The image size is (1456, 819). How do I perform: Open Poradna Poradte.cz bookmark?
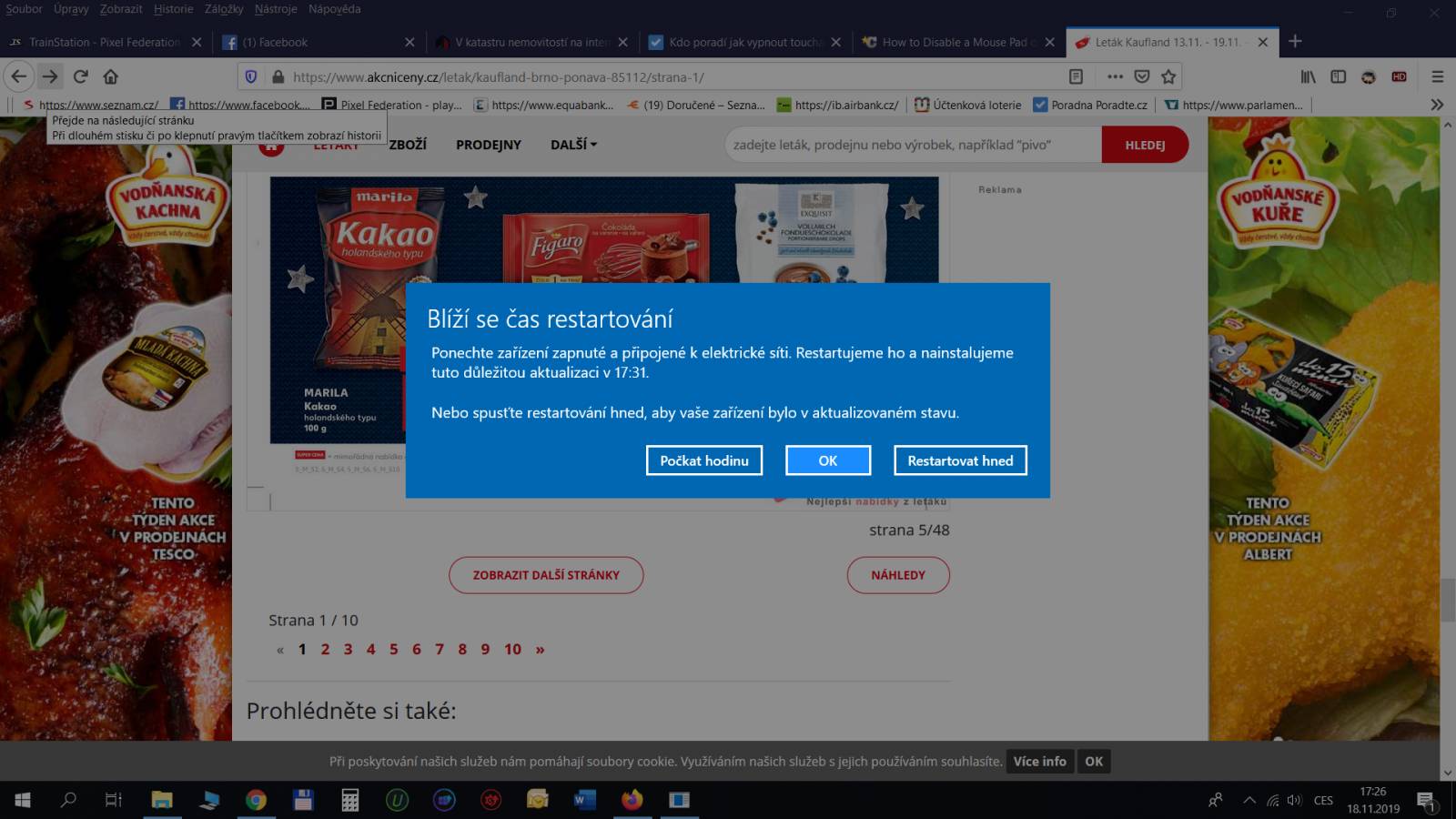[1090, 105]
